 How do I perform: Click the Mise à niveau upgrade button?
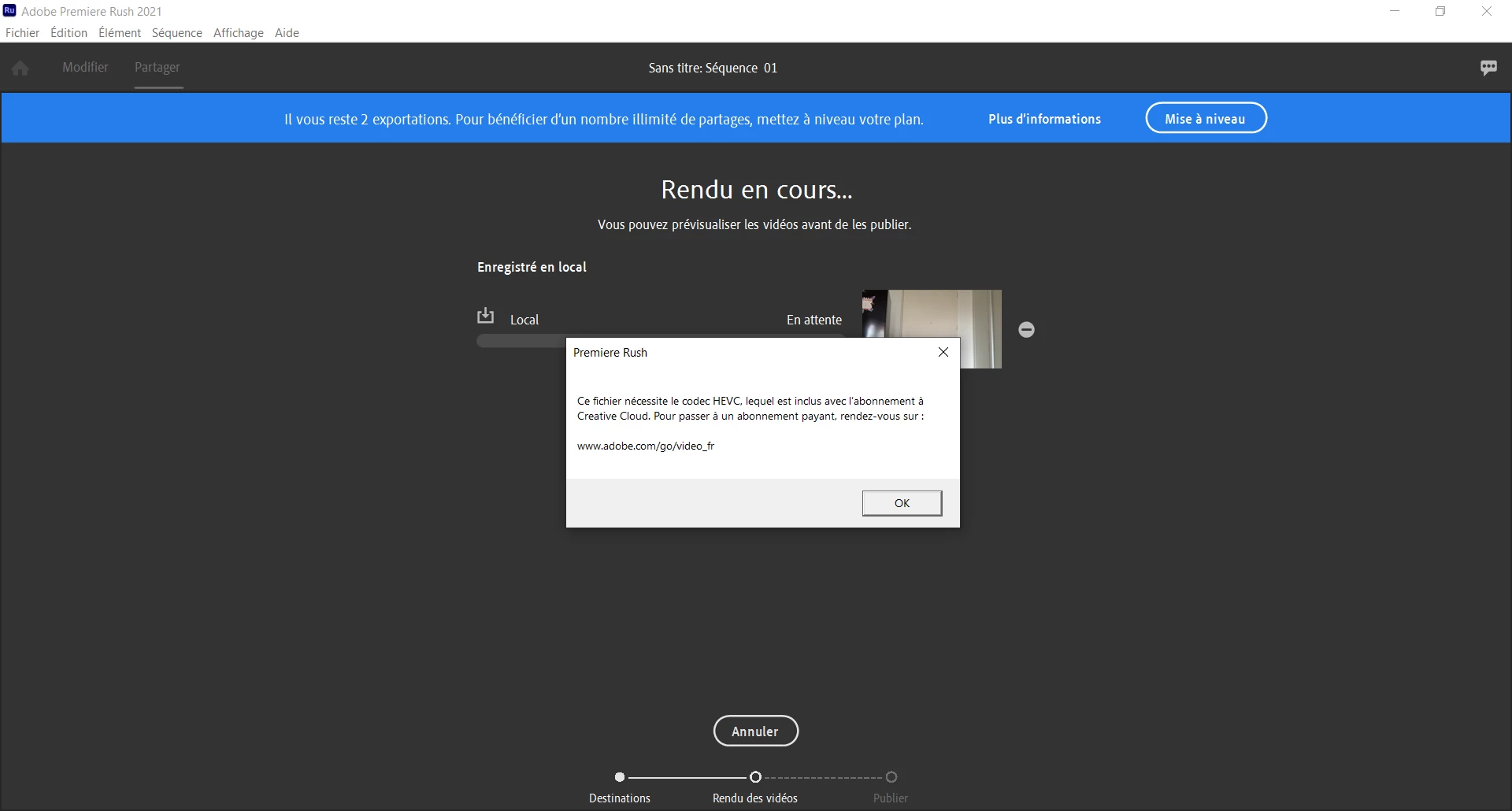(1206, 118)
